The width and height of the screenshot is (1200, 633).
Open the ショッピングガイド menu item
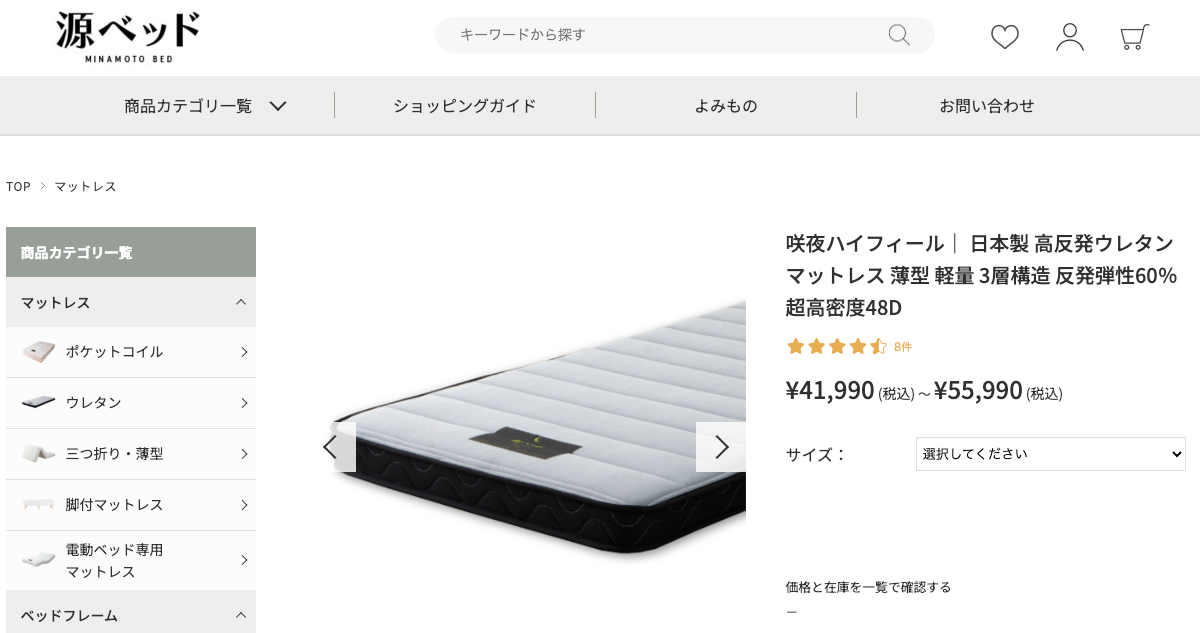pyautogui.click(x=465, y=105)
